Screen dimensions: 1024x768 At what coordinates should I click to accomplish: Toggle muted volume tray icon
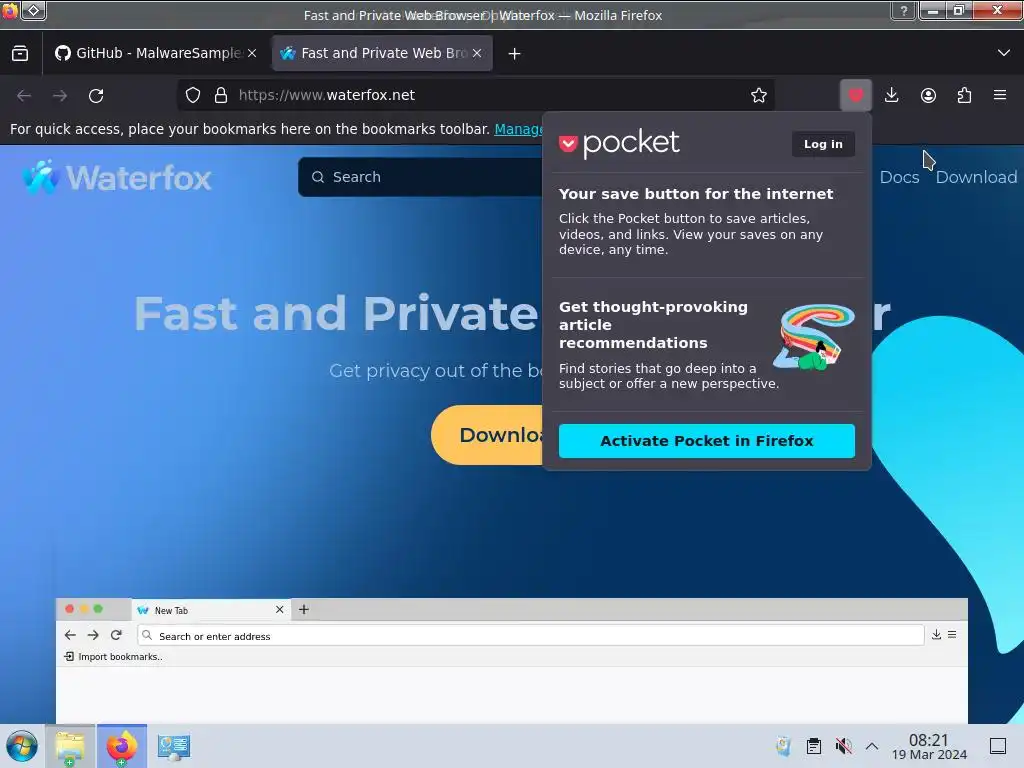coord(844,746)
